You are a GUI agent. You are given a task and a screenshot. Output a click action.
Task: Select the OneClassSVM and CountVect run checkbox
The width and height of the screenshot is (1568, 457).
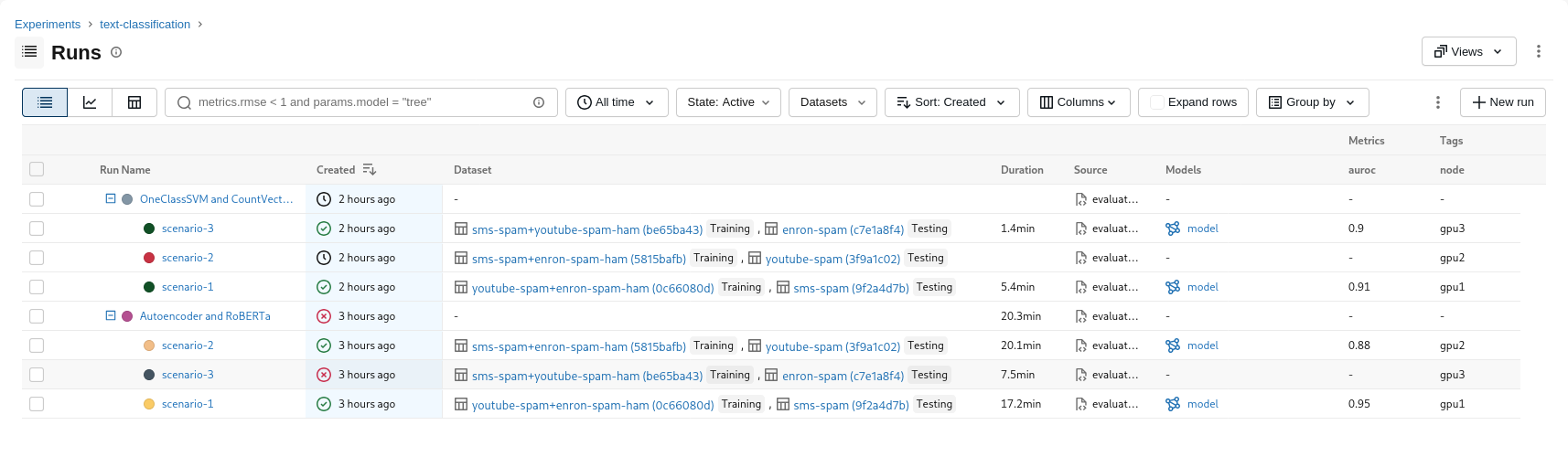click(37, 199)
